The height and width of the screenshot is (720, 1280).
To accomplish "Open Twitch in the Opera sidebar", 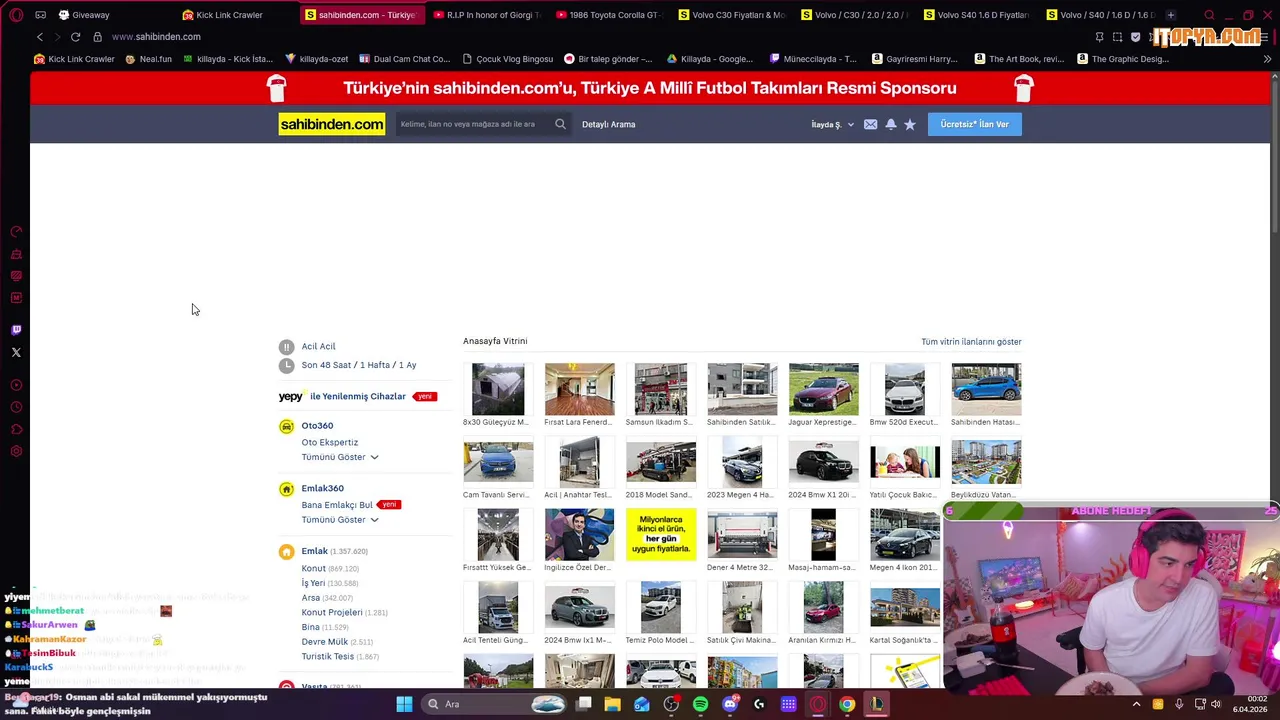I will [x=16, y=330].
